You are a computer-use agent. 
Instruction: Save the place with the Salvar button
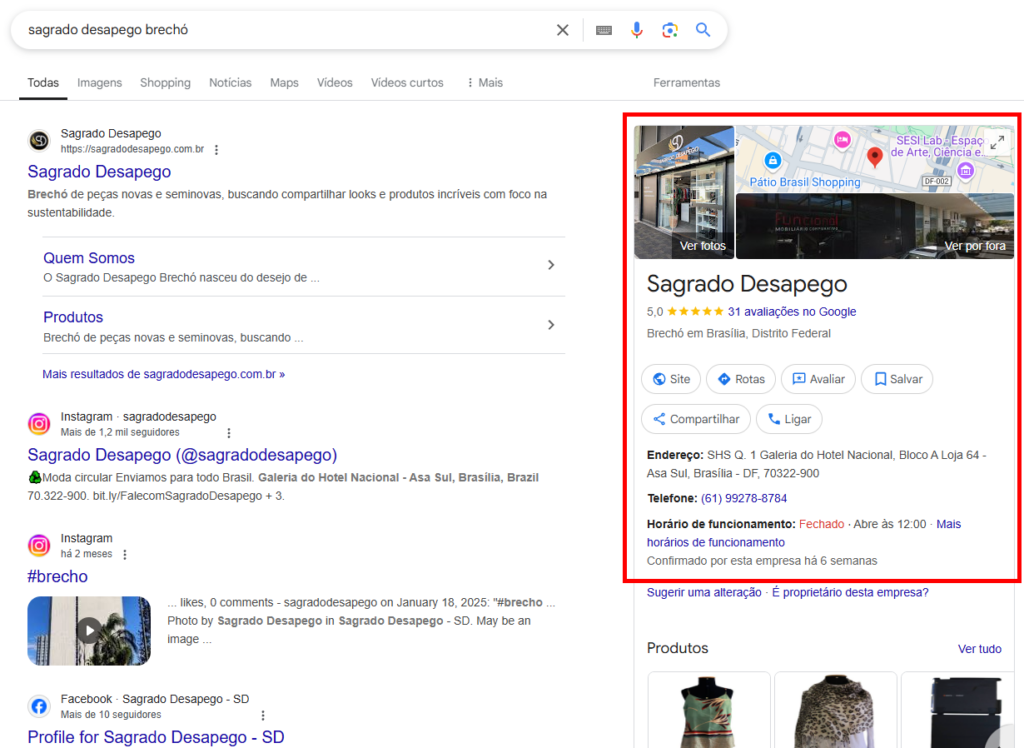897,379
